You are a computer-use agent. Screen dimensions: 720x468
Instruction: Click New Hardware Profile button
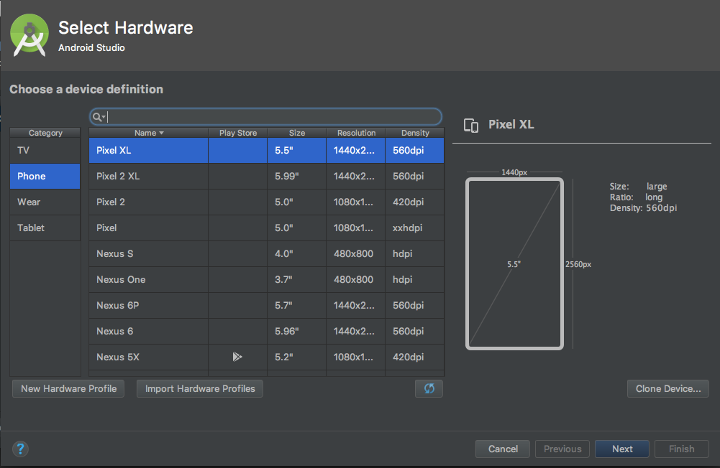pyautogui.click(x=68, y=389)
